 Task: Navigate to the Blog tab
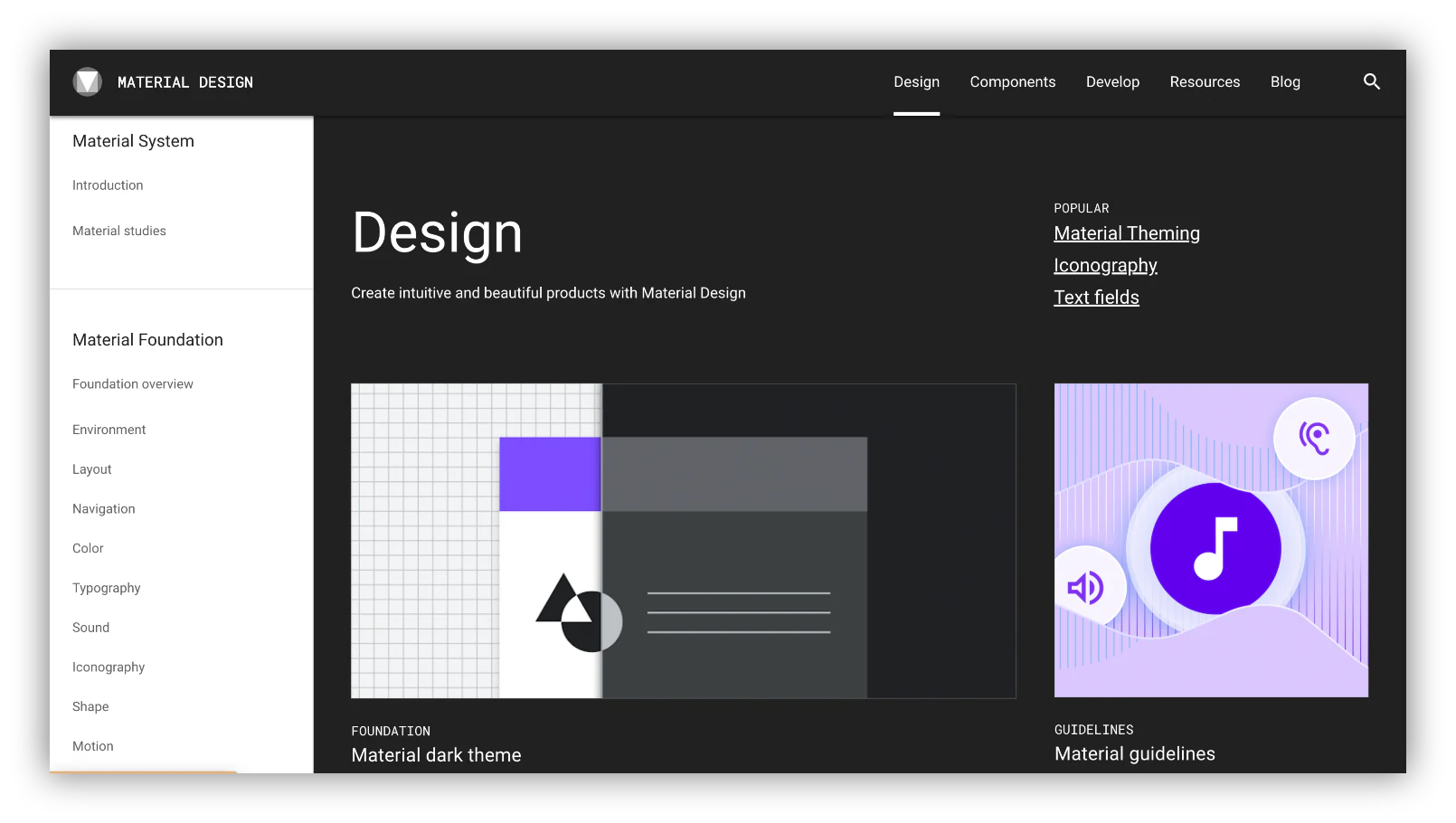pos(1285,82)
